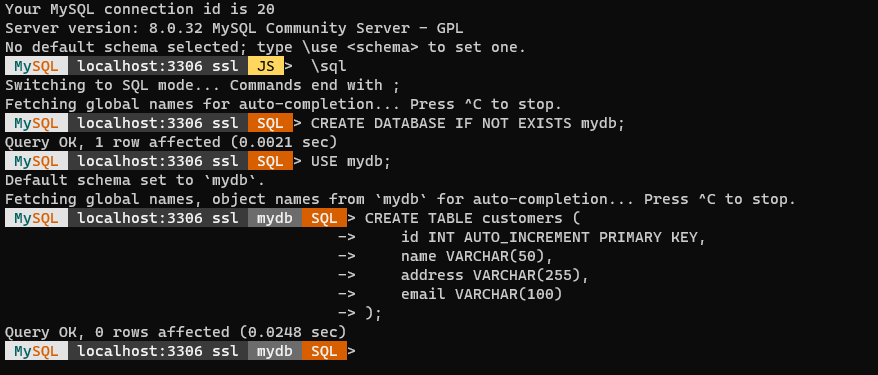Click the "No default schema selected" message
This screenshot has height=375, width=878.
click(x=265, y=47)
